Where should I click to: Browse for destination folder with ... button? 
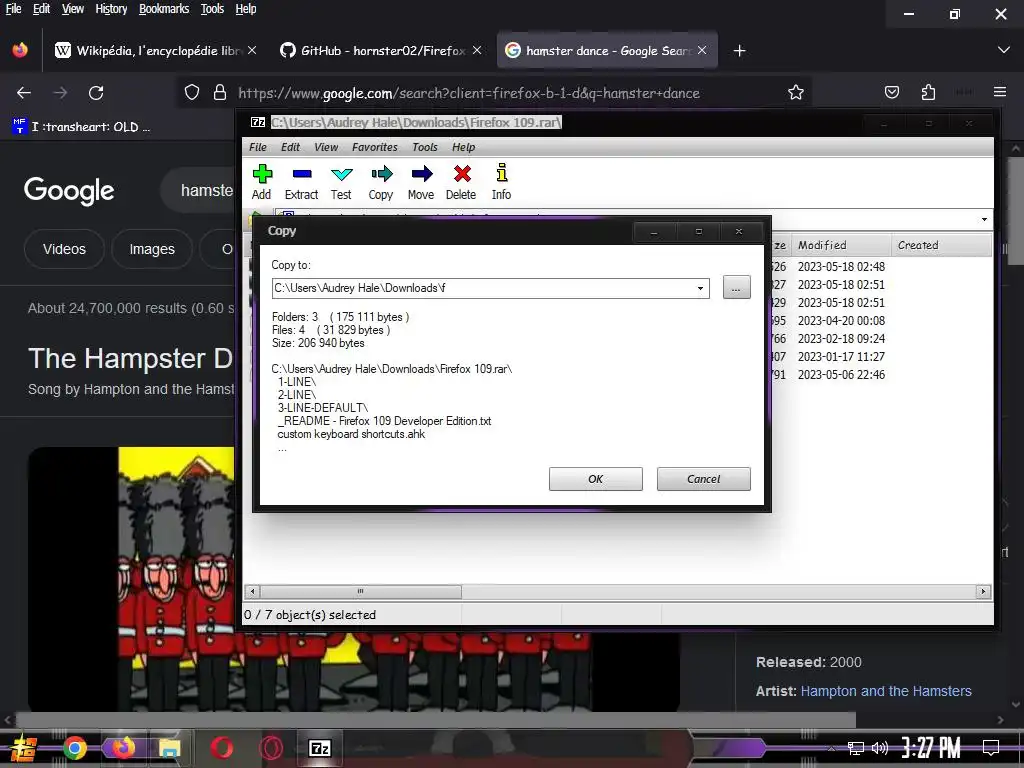coord(736,287)
